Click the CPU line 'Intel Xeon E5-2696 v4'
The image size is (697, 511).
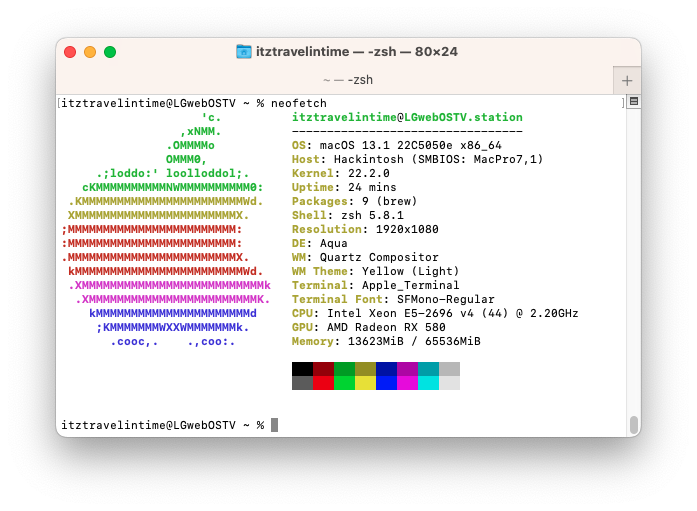400,313
